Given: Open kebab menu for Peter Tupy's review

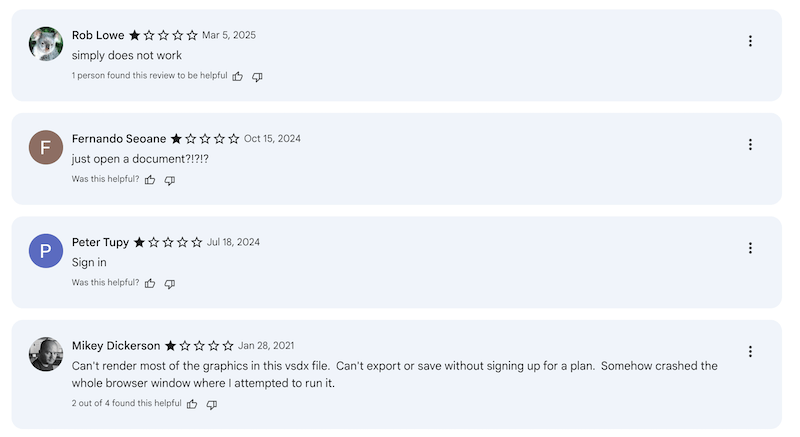Looking at the screenshot, I should (x=750, y=248).
